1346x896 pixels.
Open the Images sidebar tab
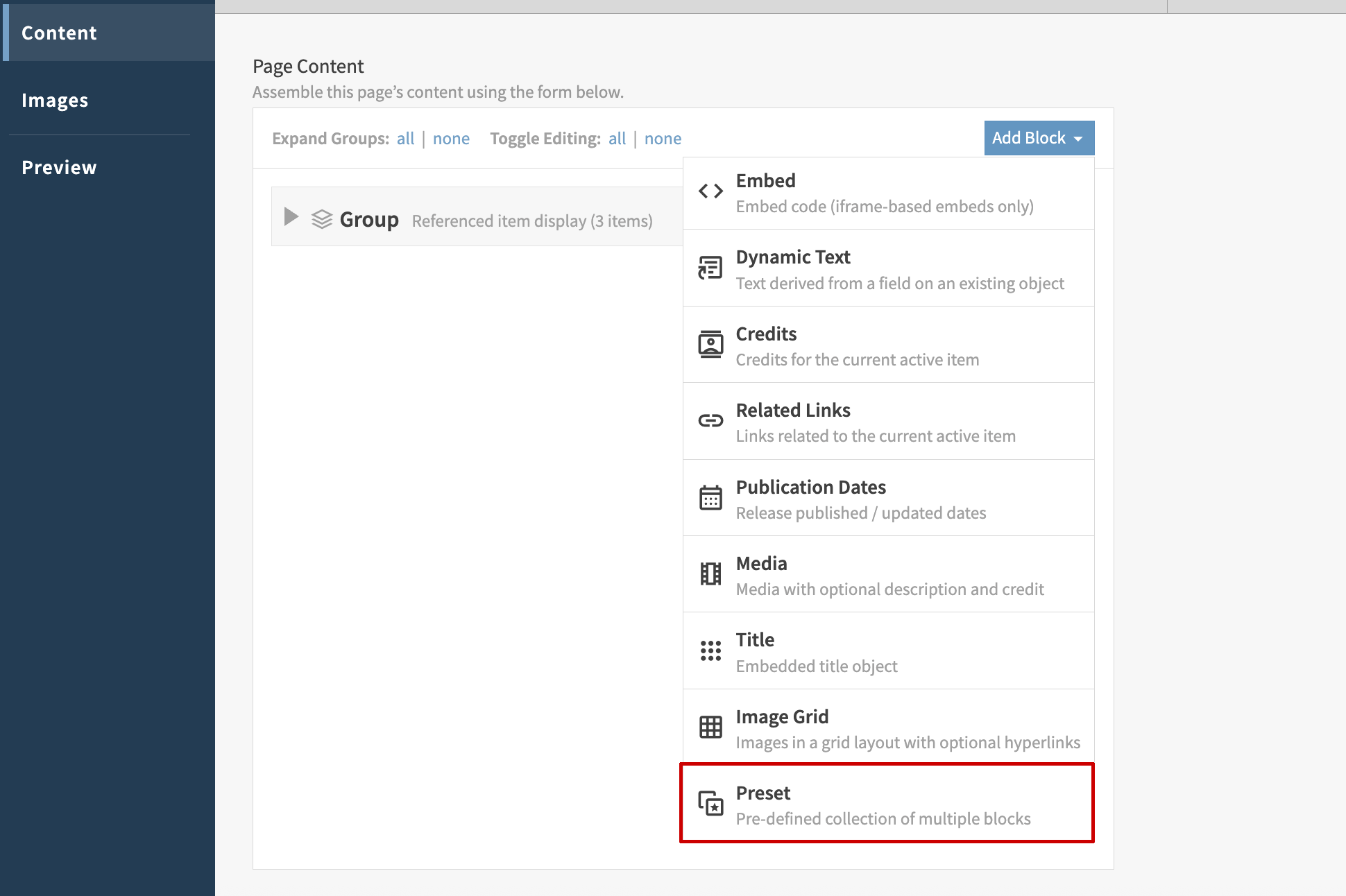coord(55,101)
